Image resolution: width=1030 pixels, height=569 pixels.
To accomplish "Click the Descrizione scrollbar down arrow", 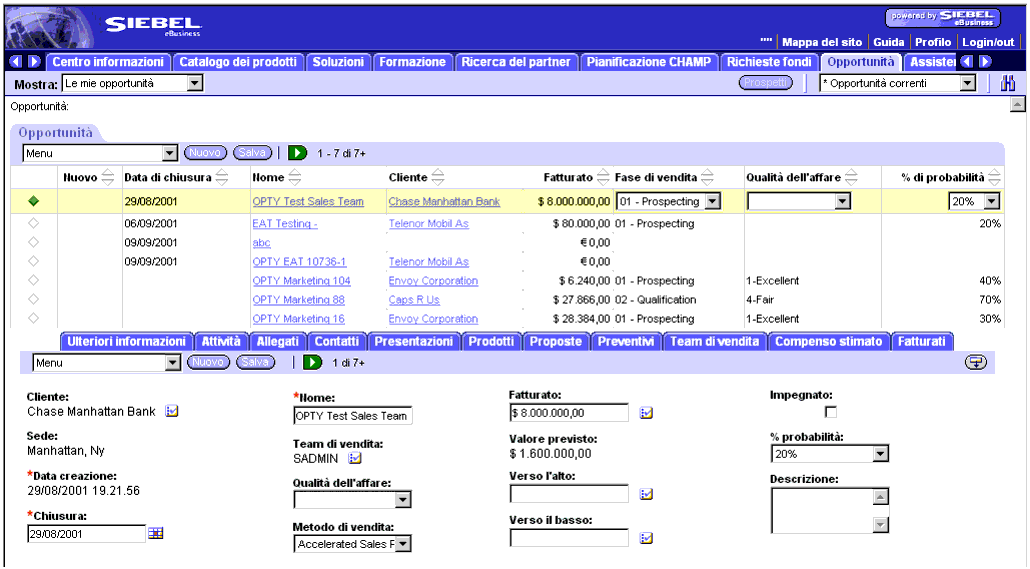I will (x=881, y=524).
